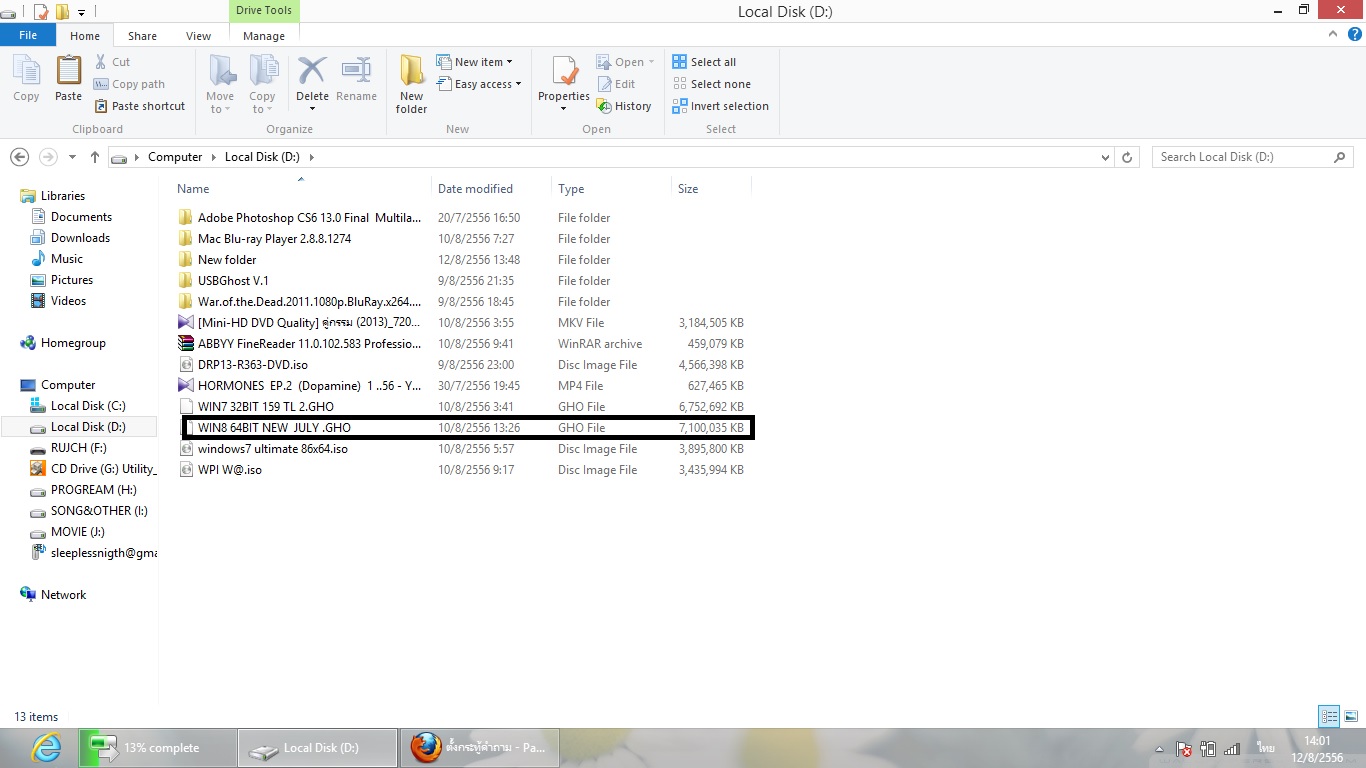Switch to the Share ribbon tab
The width and height of the screenshot is (1366, 768).
tap(142, 36)
